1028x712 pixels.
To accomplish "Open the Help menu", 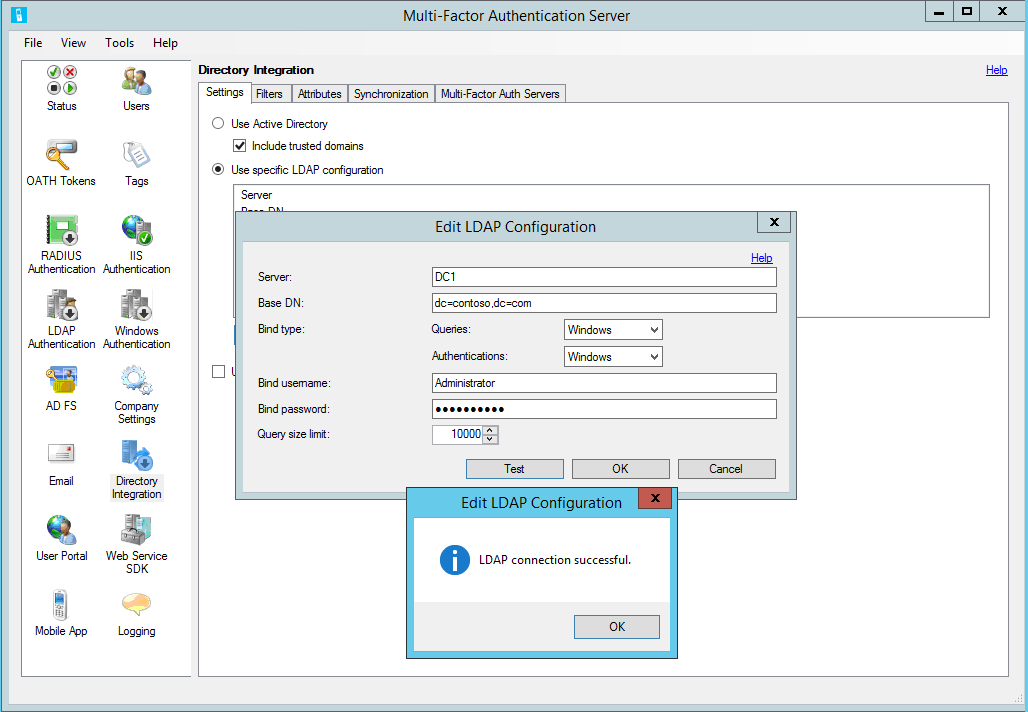I will (165, 43).
